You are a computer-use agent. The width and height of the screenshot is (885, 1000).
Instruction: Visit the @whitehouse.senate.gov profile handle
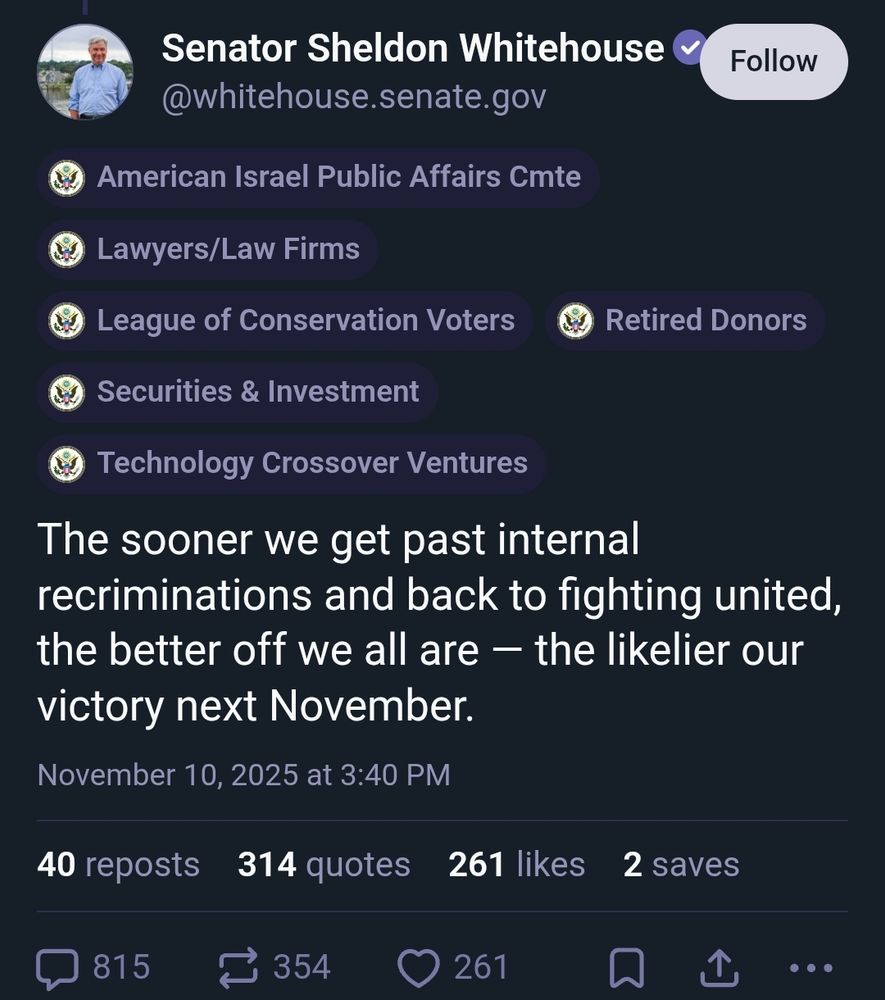pyautogui.click(x=353, y=97)
